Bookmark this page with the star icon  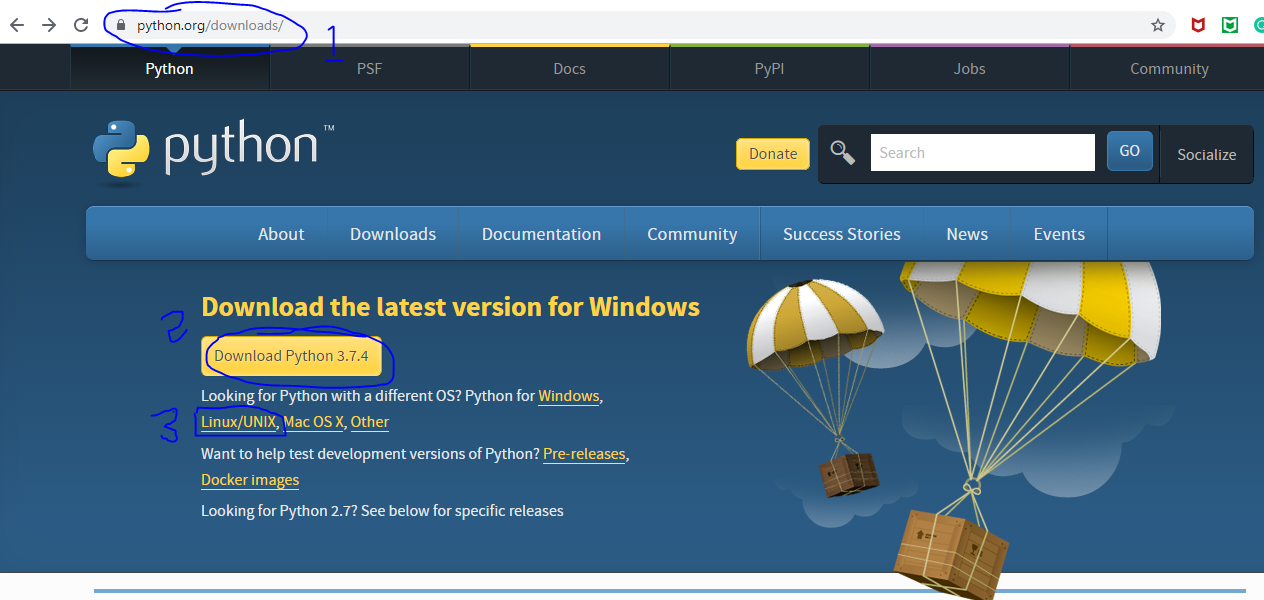click(1158, 25)
